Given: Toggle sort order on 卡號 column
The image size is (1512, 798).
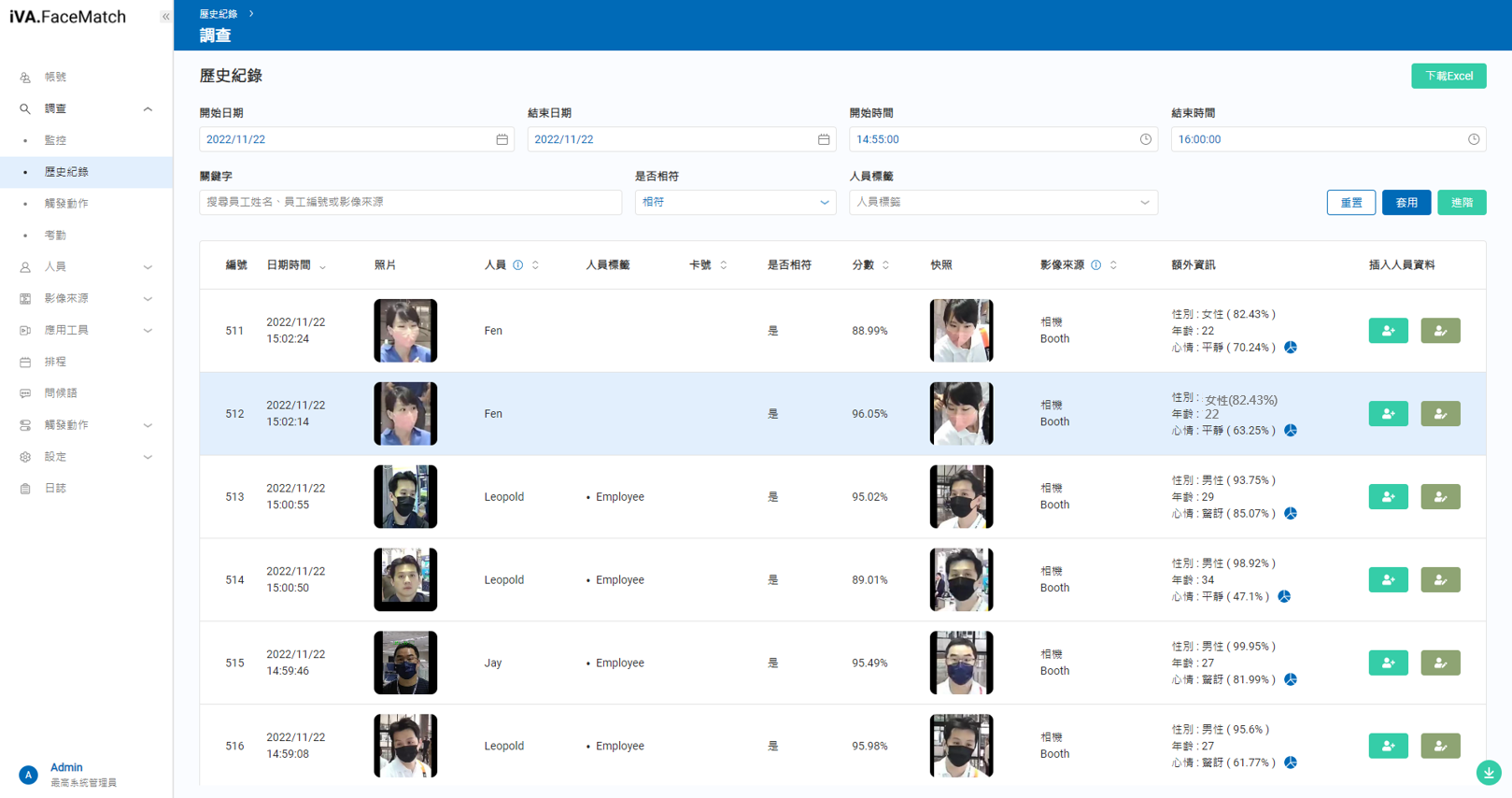Looking at the screenshot, I should (723, 265).
